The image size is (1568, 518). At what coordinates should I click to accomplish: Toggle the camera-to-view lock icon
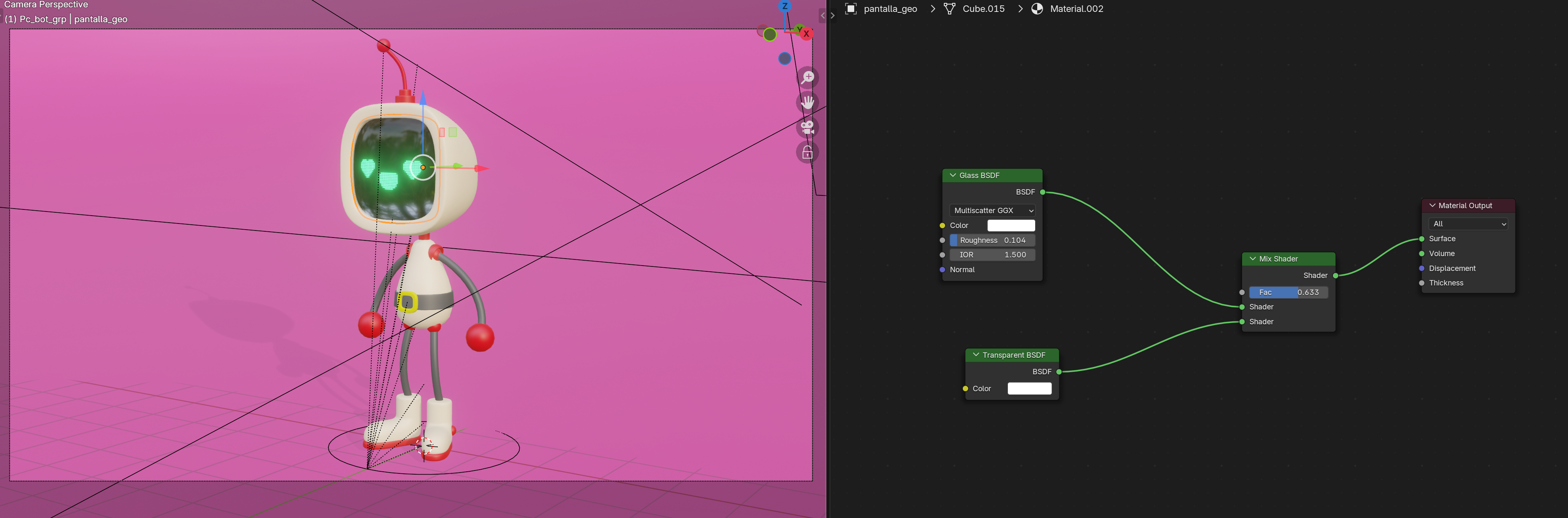(808, 152)
